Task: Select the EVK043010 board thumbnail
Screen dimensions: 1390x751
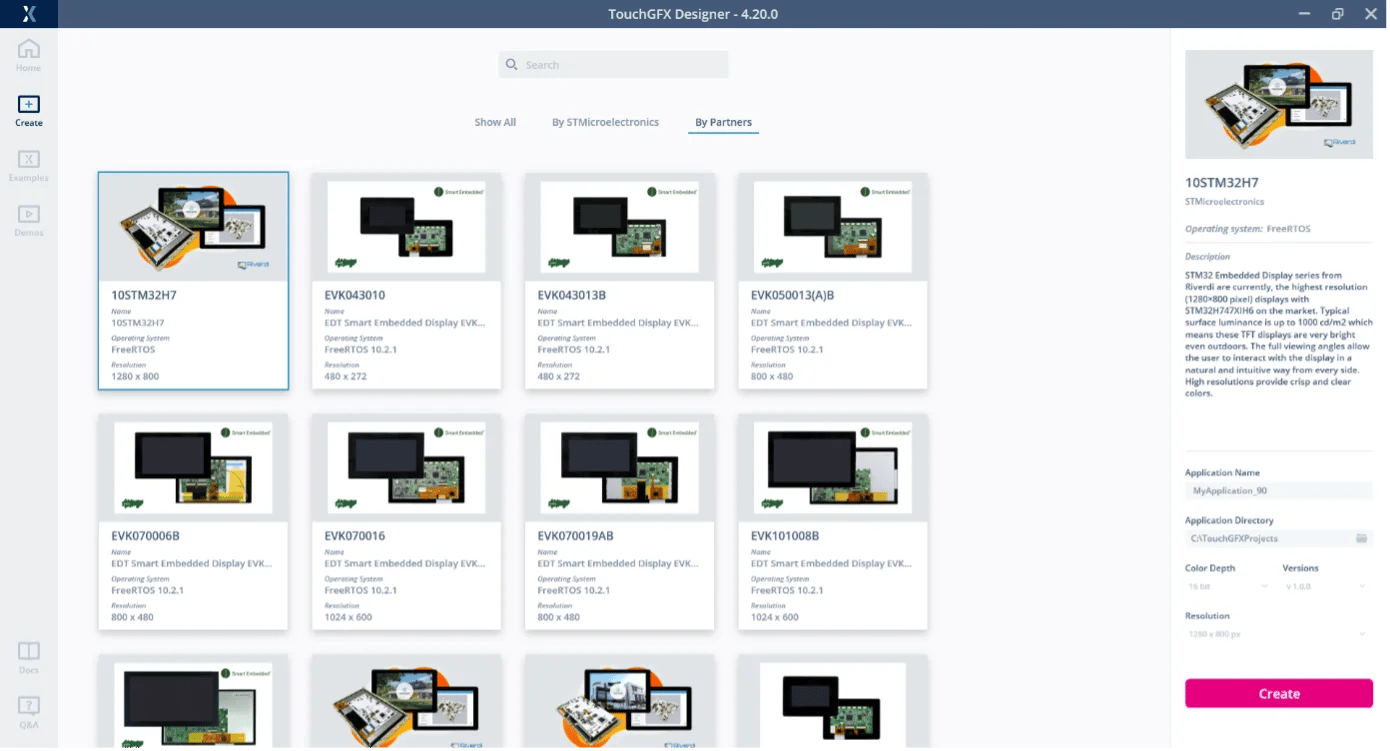Action: 406,227
